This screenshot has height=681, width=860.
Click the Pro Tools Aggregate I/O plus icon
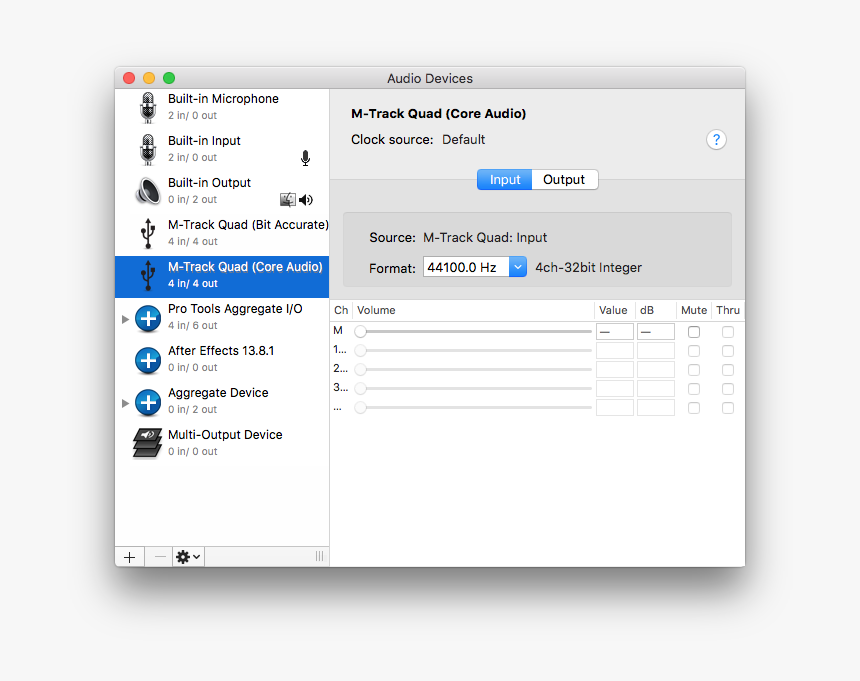(x=148, y=318)
